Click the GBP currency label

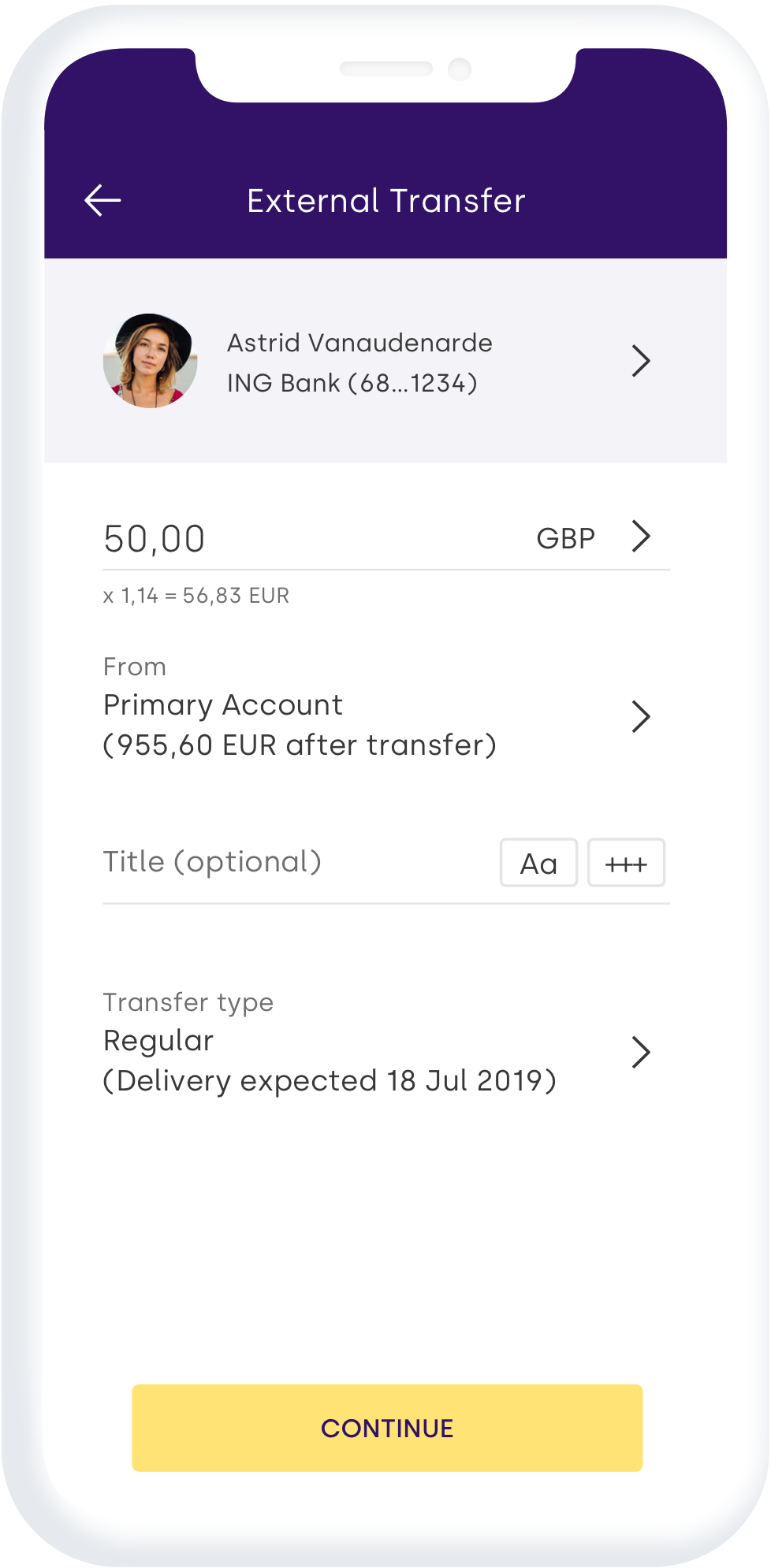[565, 539]
